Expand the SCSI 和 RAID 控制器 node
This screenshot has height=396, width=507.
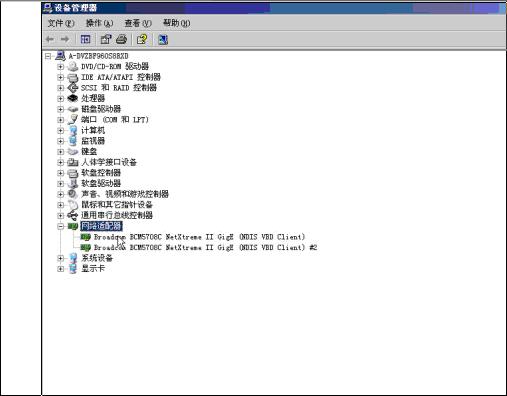(x=60, y=88)
